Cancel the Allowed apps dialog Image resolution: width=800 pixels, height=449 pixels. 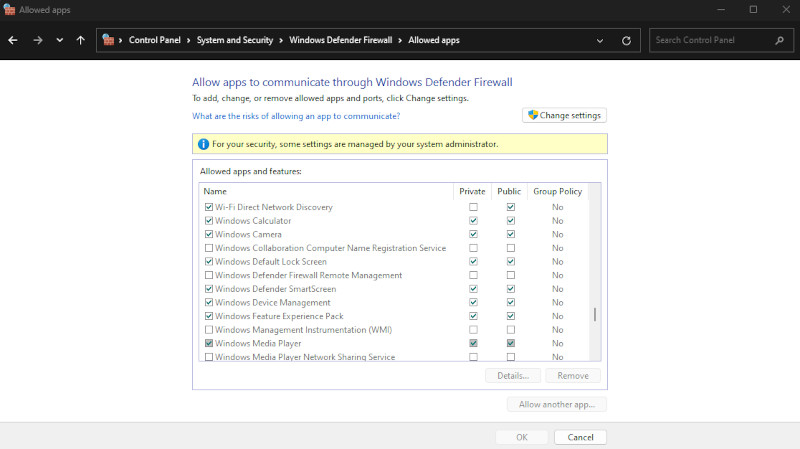580,437
